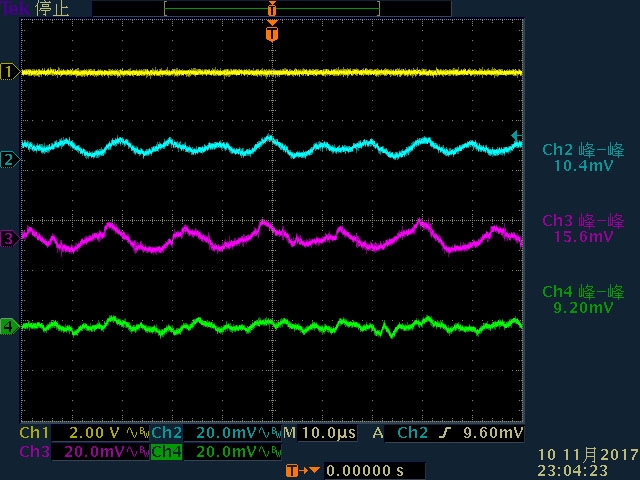Click the rising edge trigger slope icon
The height and width of the screenshot is (480, 640).
tap(445, 433)
